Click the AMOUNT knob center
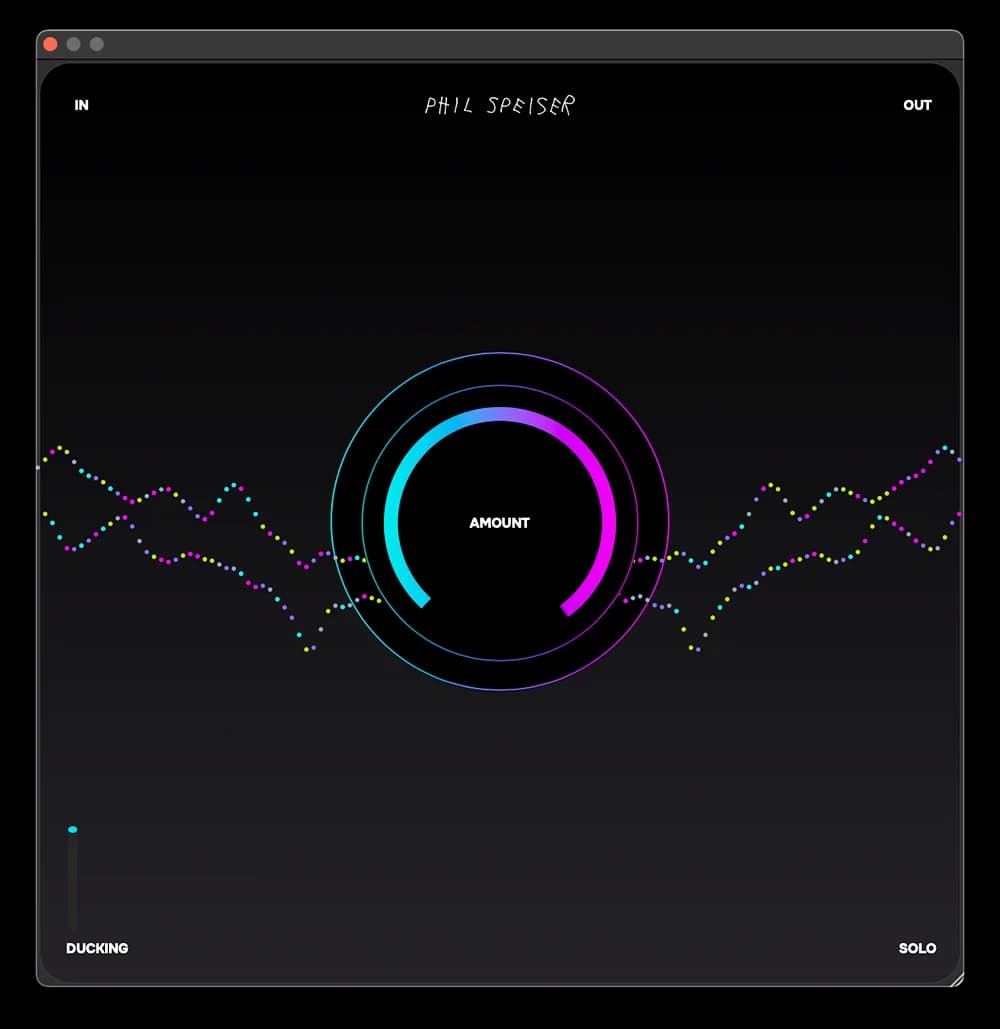Screen dimensions: 1000x1029 pos(499,522)
